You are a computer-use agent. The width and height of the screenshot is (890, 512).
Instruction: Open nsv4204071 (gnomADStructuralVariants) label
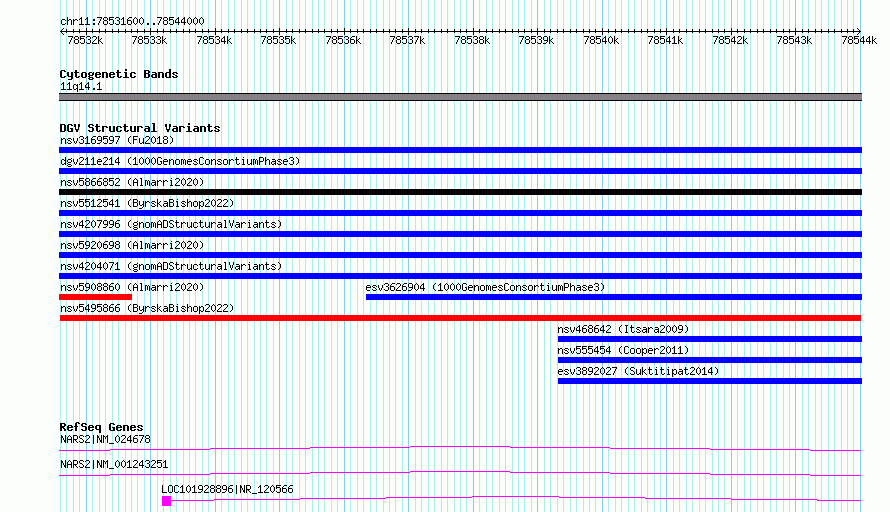[171, 266]
